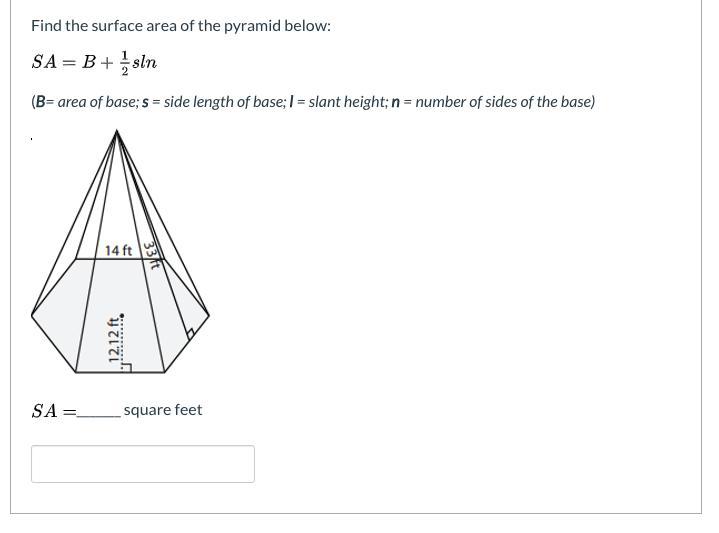Click the right-angle marker on slant height
Viewport: 719px width, 533px height.
[x=190, y=333]
